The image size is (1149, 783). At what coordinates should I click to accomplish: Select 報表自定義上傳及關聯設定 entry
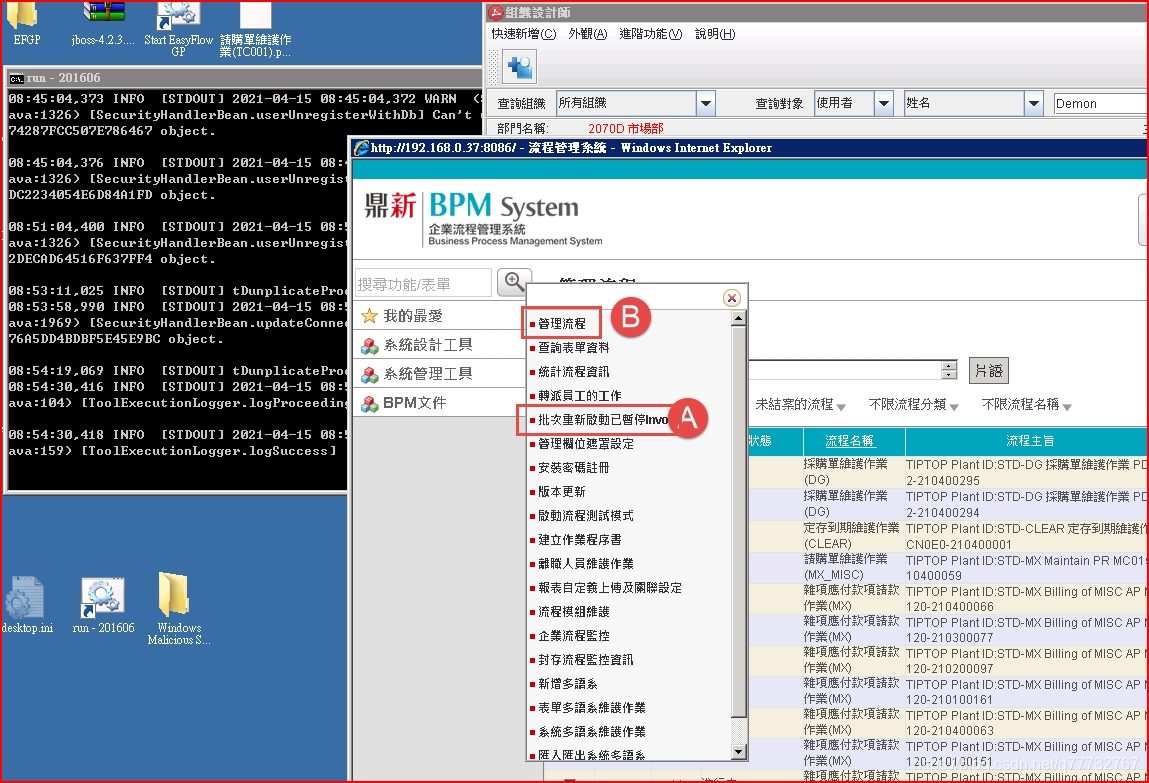coord(610,587)
